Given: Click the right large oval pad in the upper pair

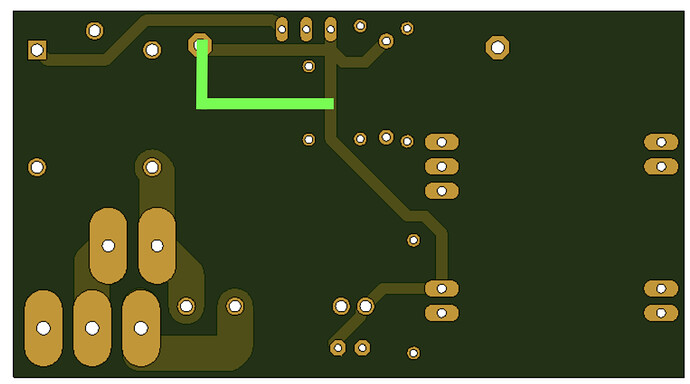Looking at the screenshot, I should coord(157,245).
